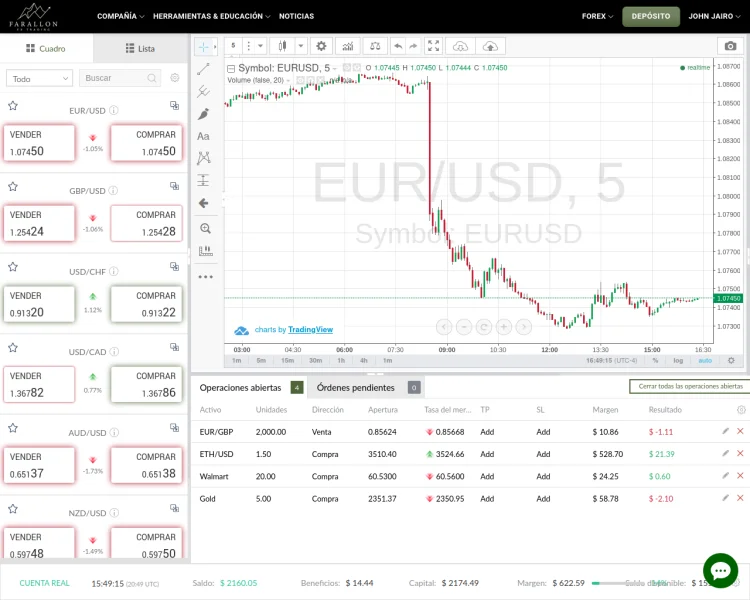Undo the last chart action
The image size is (750, 600).
coord(398,46)
